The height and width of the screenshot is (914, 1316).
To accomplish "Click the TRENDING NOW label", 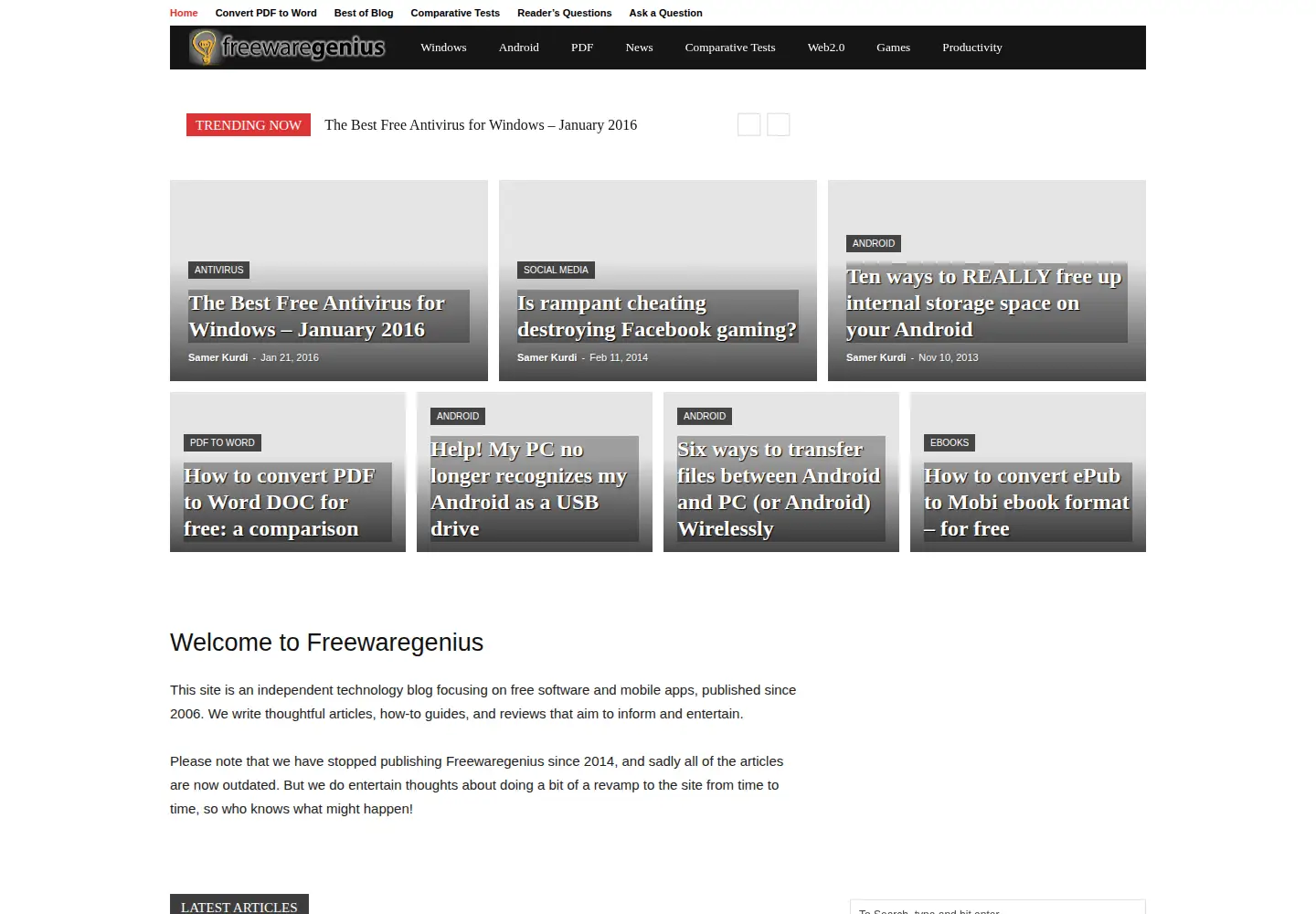I will click(249, 125).
